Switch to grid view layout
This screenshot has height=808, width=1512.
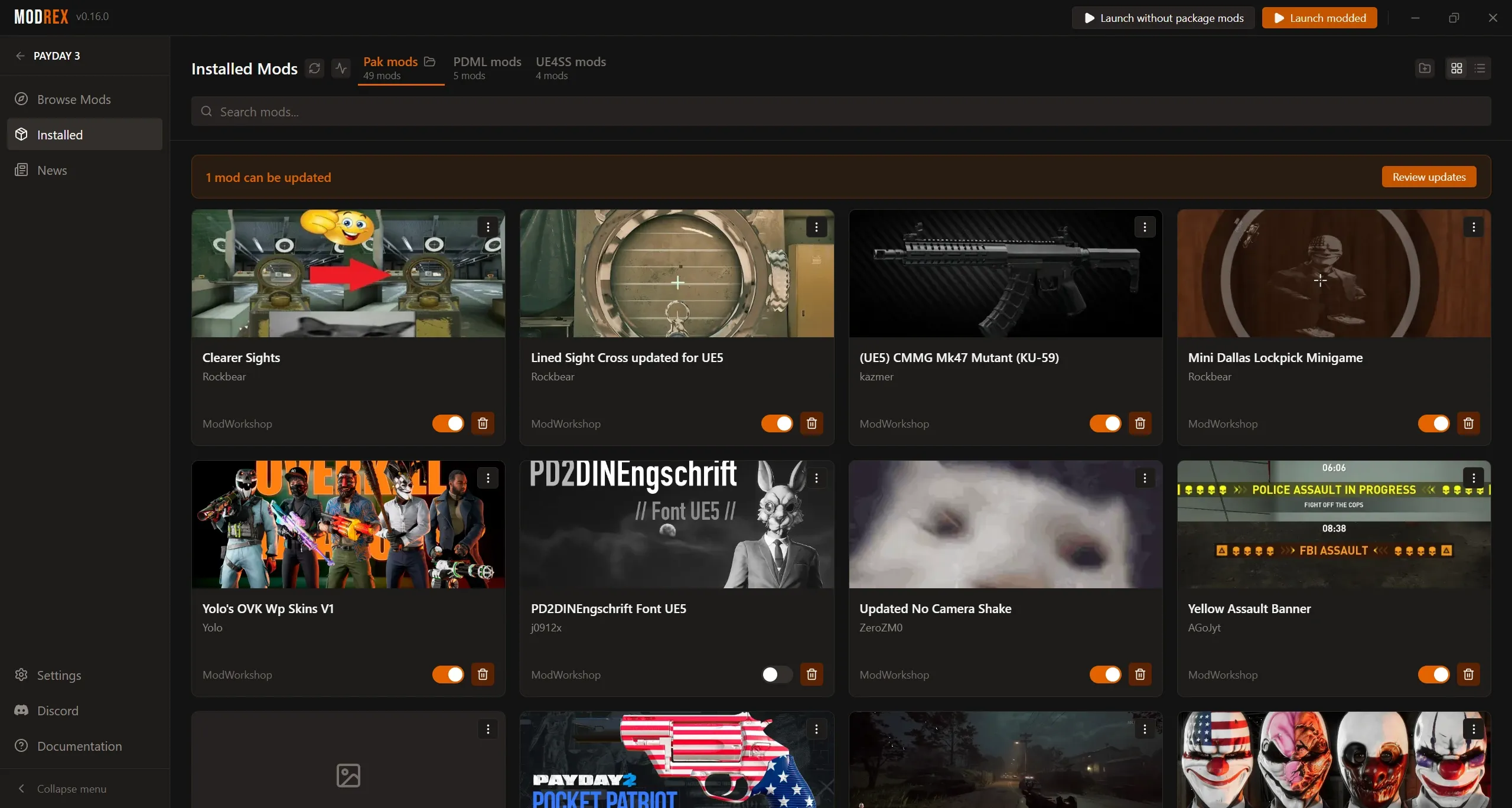tap(1456, 69)
